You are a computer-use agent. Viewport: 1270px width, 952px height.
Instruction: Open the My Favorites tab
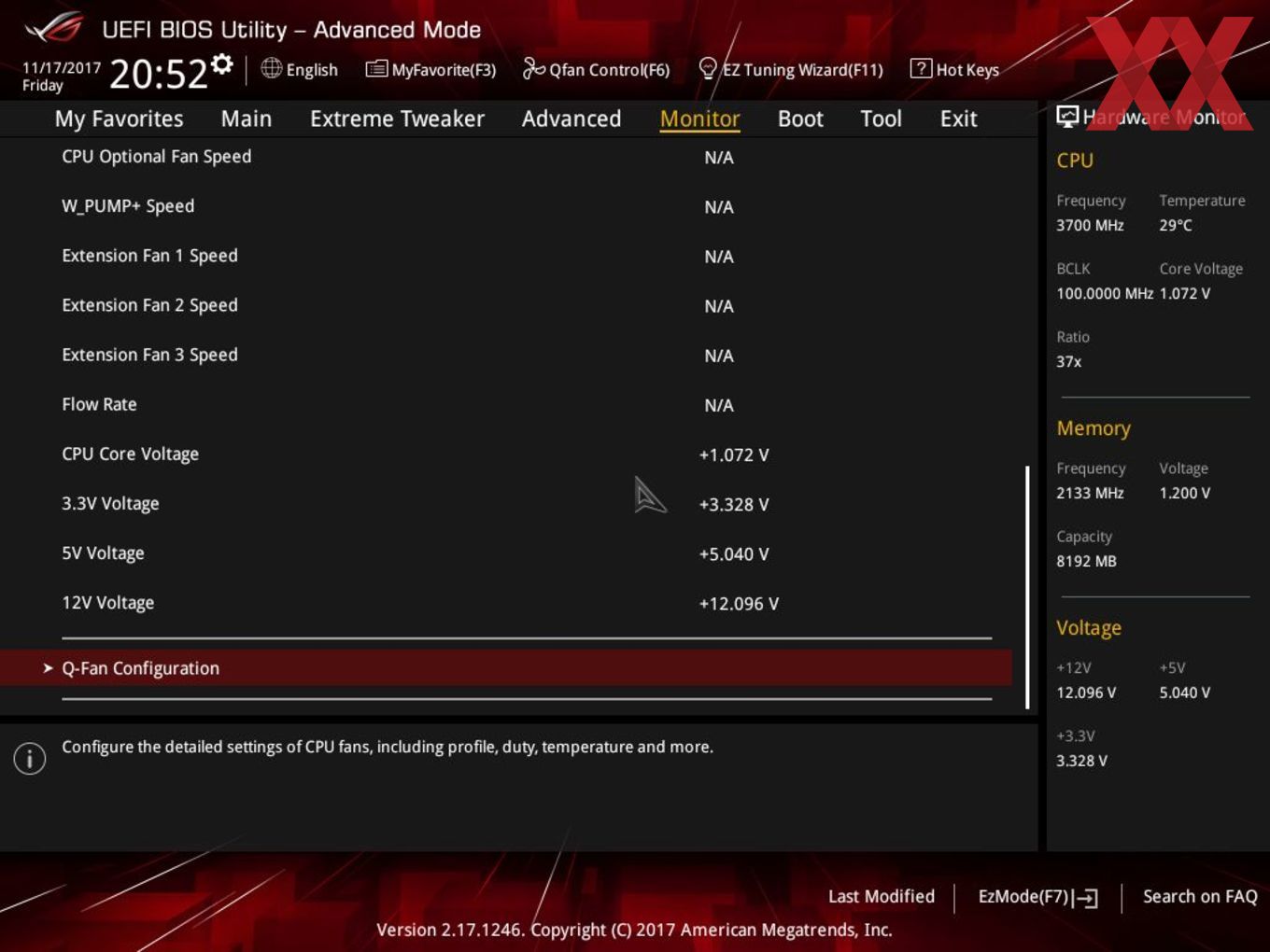[x=119, y=119]
